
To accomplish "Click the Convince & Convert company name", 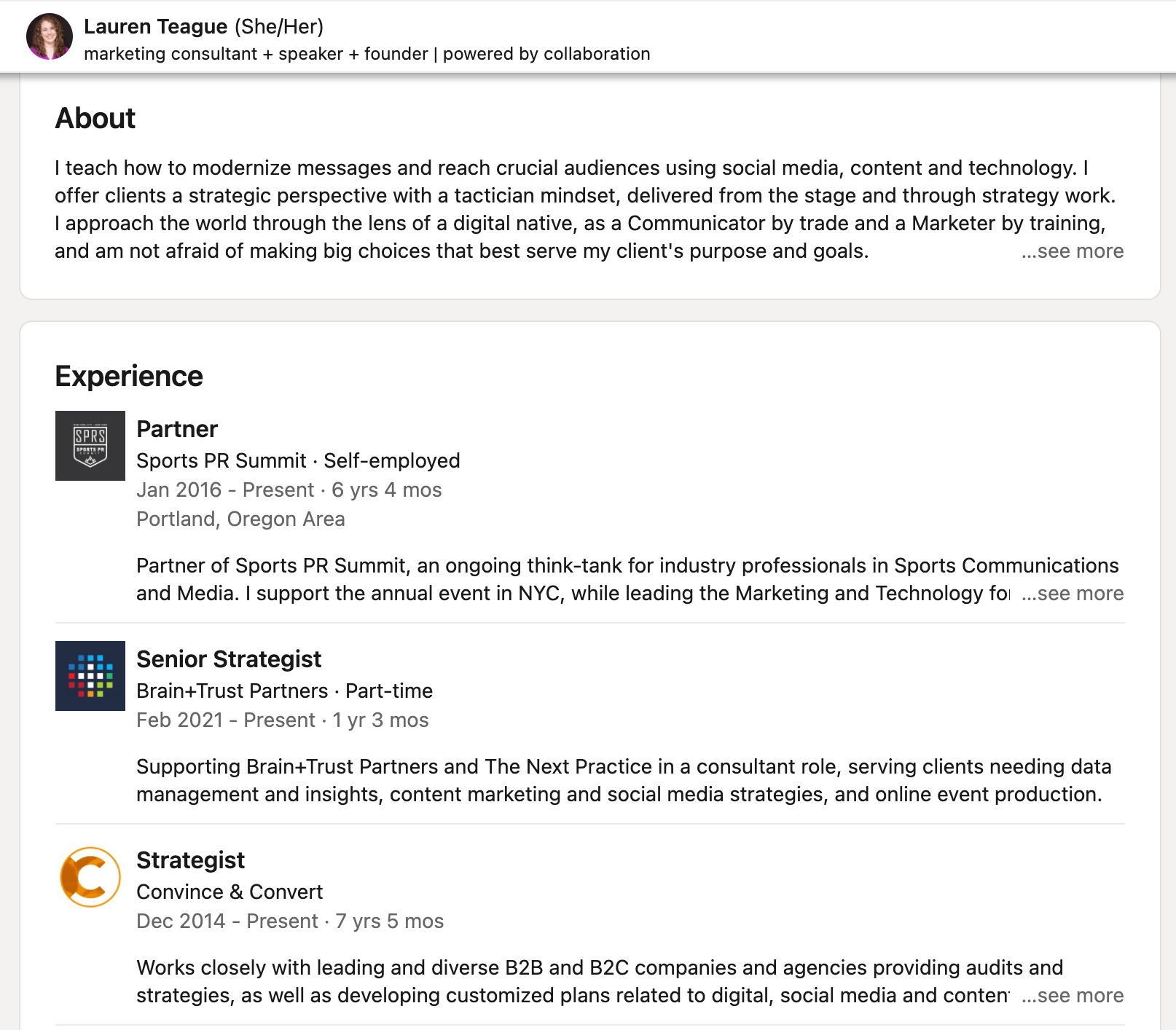I will 228,892.
